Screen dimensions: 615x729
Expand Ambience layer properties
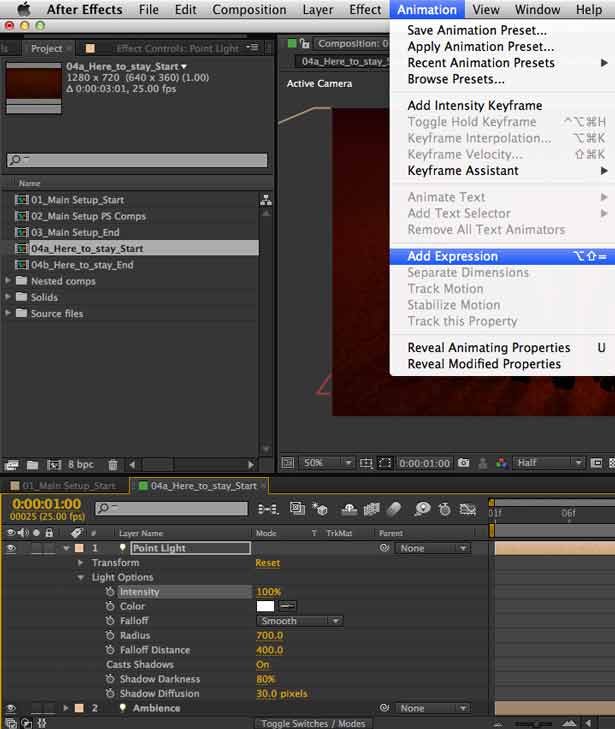click(x=66, y=708)
